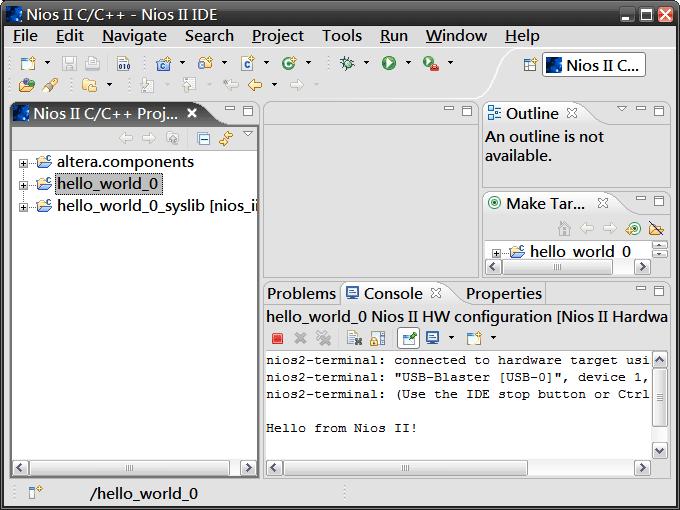Expand the altera.components project
The image size is (680, 510).
tap(23, 163)
